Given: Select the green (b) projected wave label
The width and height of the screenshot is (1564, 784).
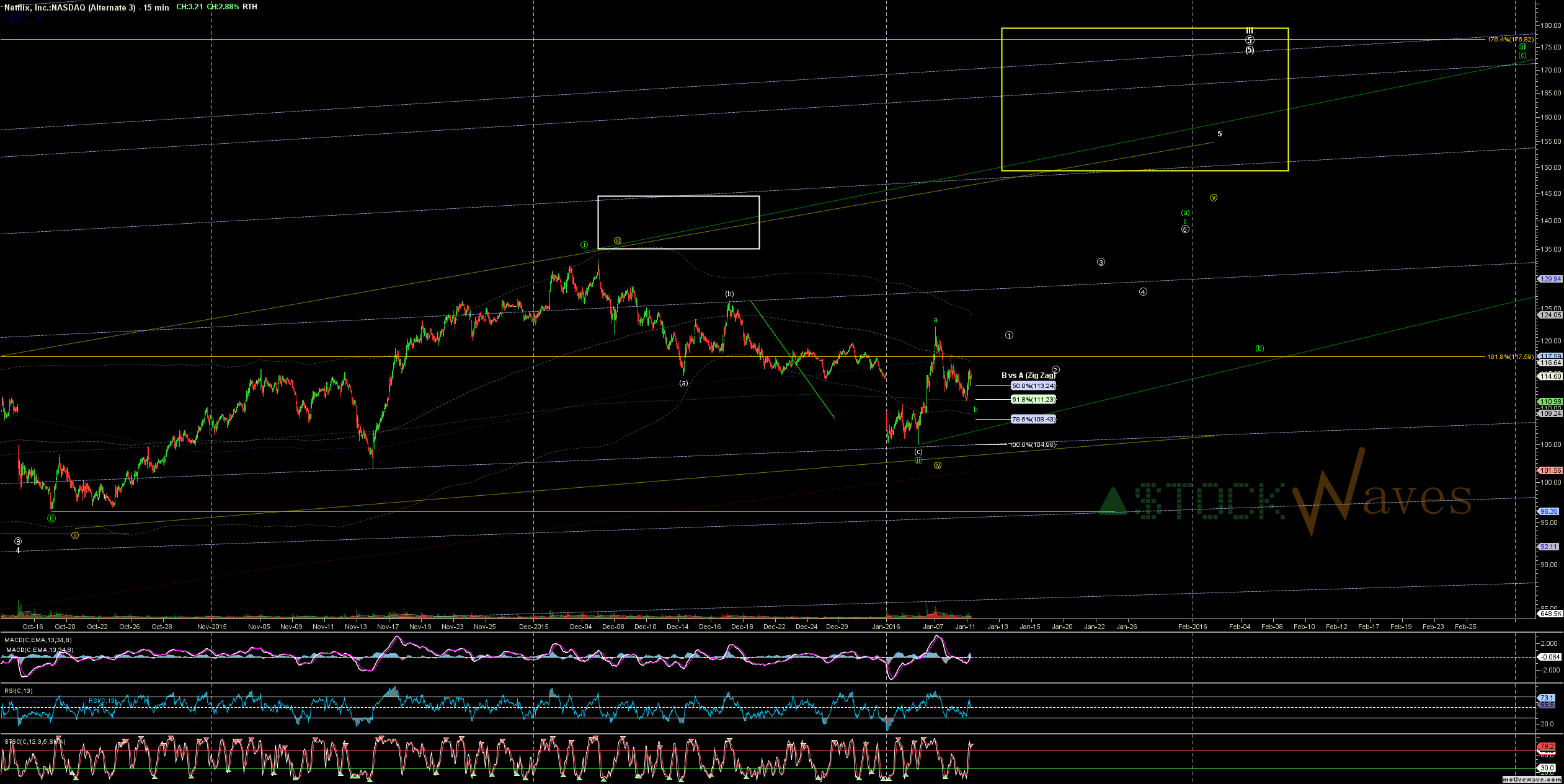Looking at the screenshot, I should pyautogui.click(x=1260, y=348).
